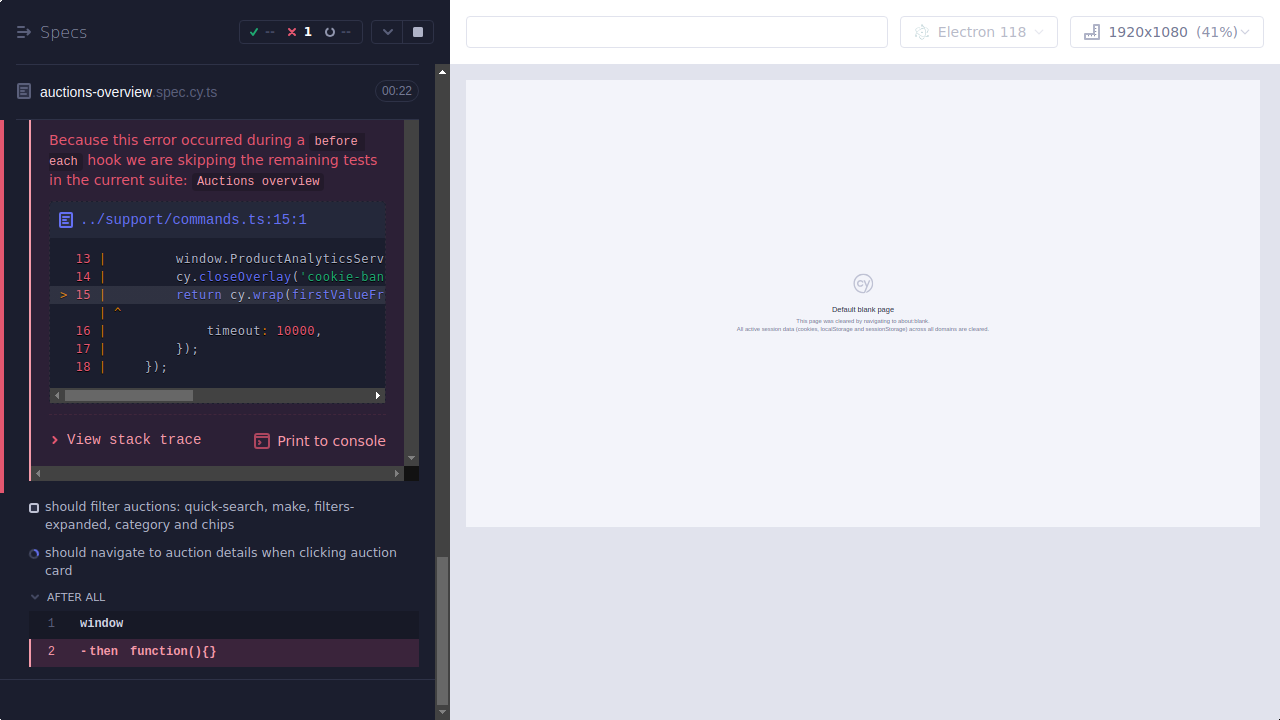Toggle the Specs list sidebar
Screen dimensions: 1280x720
coord(24,31)
